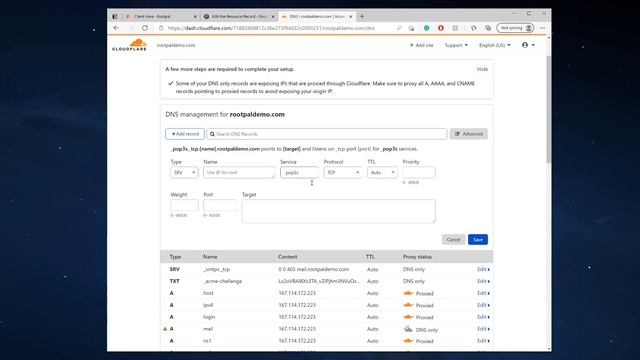Focus the Search DNS Records field
This screenshot has height=360, width=640.
tap(327, 134)
